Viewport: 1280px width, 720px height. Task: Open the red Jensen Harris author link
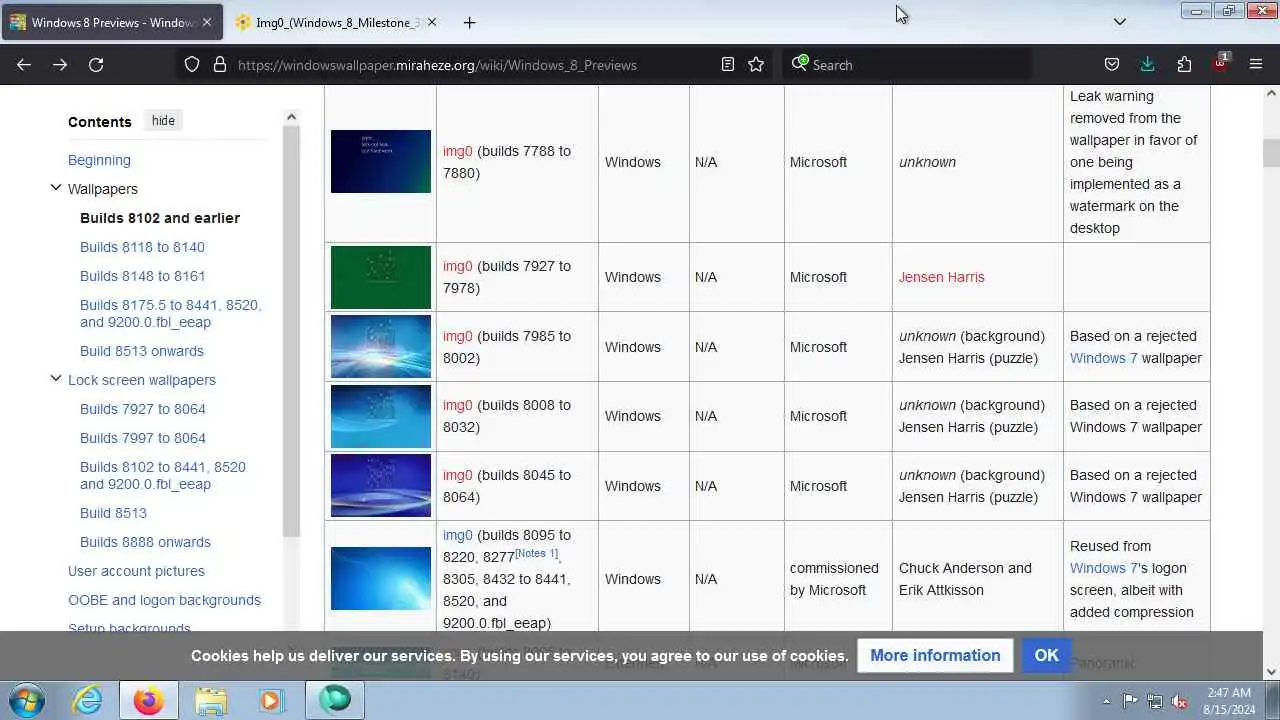[x=941, y=277]
